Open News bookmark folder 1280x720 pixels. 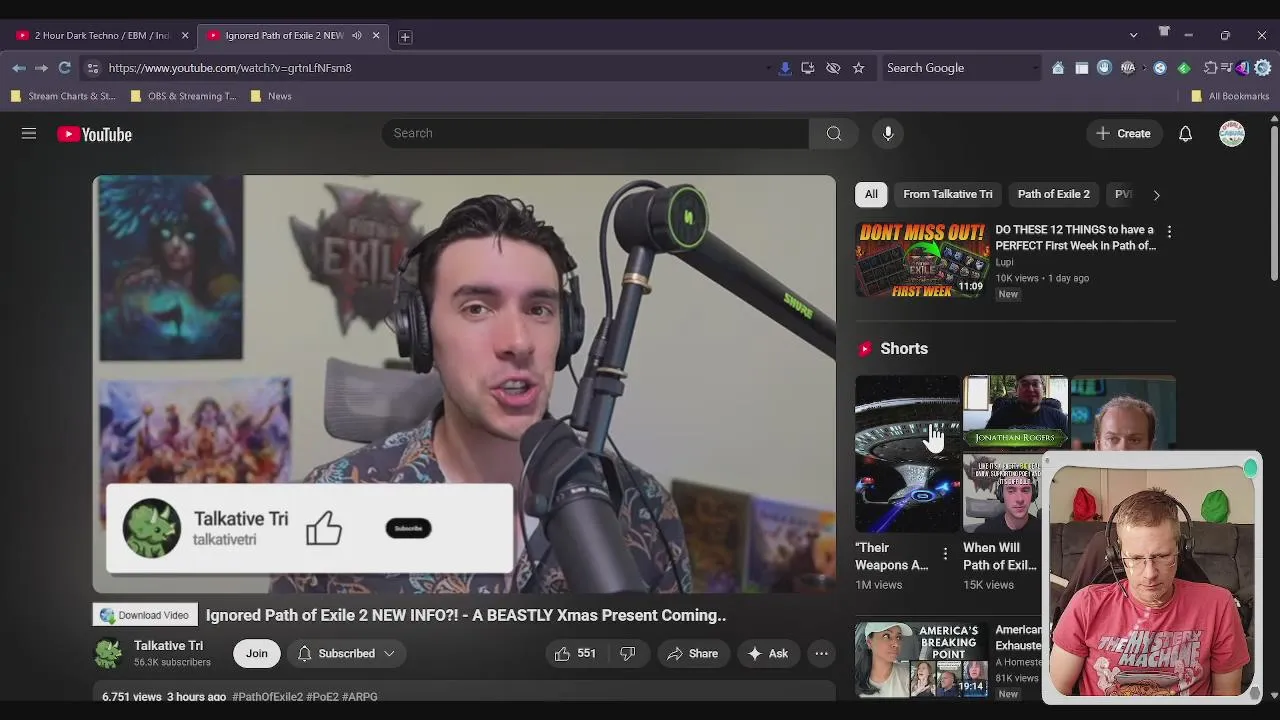point(270,96)
